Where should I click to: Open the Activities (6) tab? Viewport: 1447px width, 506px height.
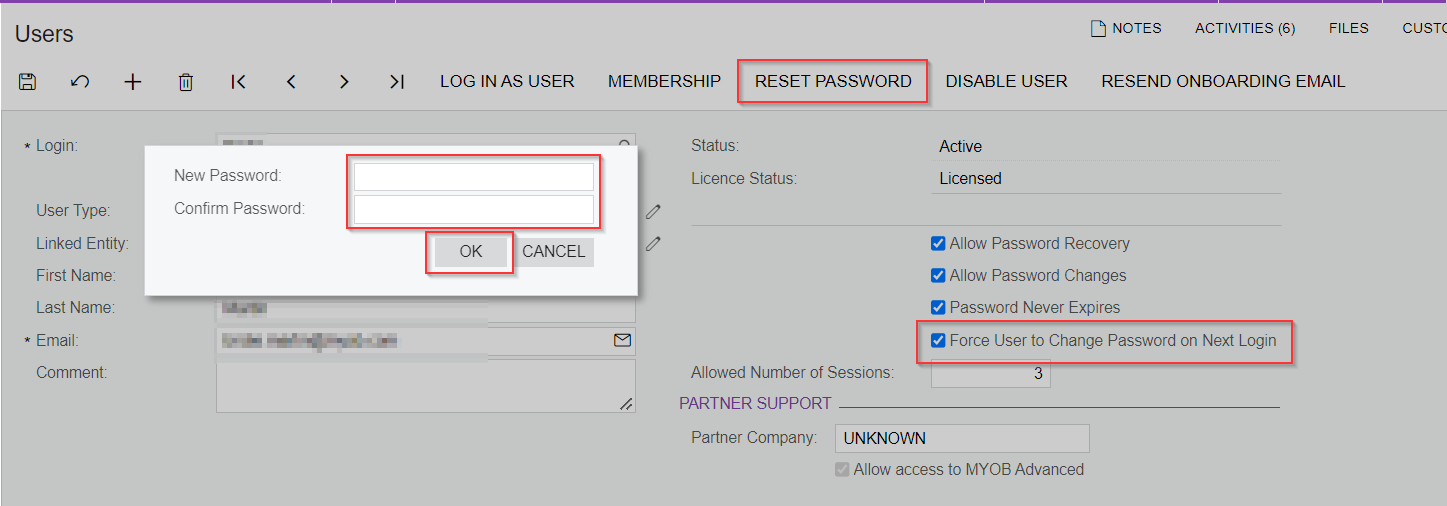click(x=1245, y=28)
